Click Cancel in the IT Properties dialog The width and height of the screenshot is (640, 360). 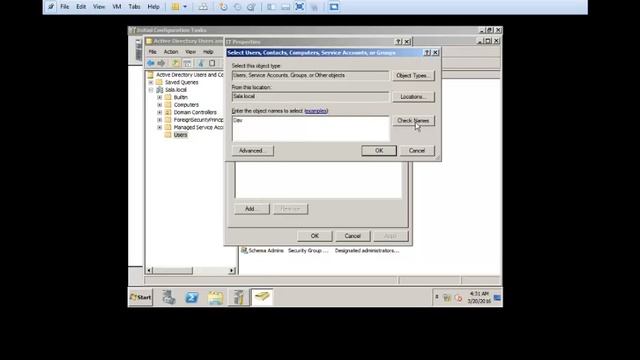(352, 236)
